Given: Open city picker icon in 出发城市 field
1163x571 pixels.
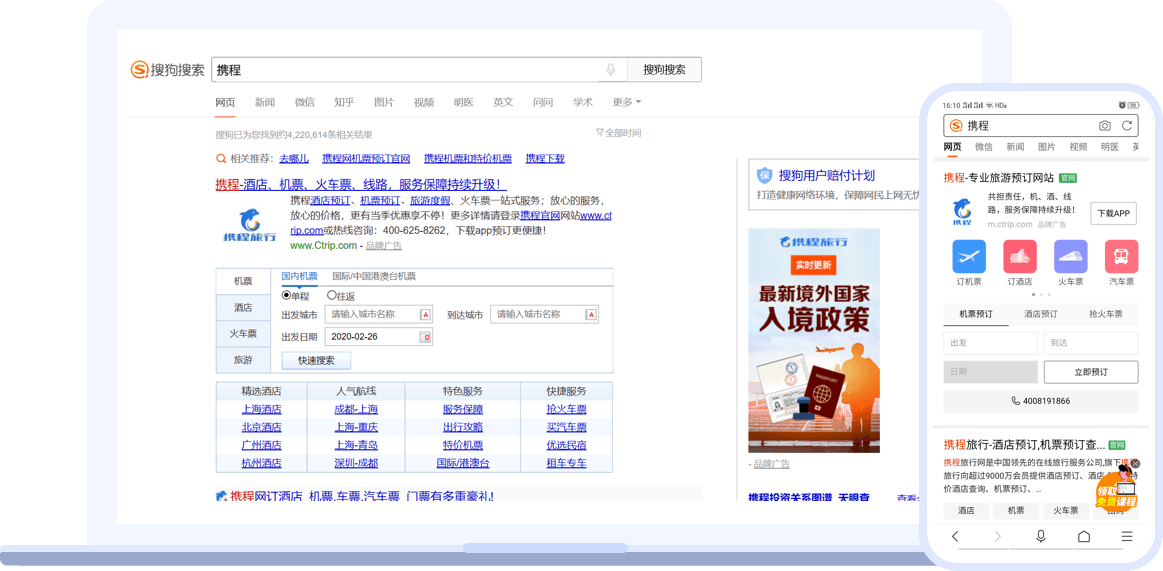Looking at the screenshot, I should click(x=426, y=314).
